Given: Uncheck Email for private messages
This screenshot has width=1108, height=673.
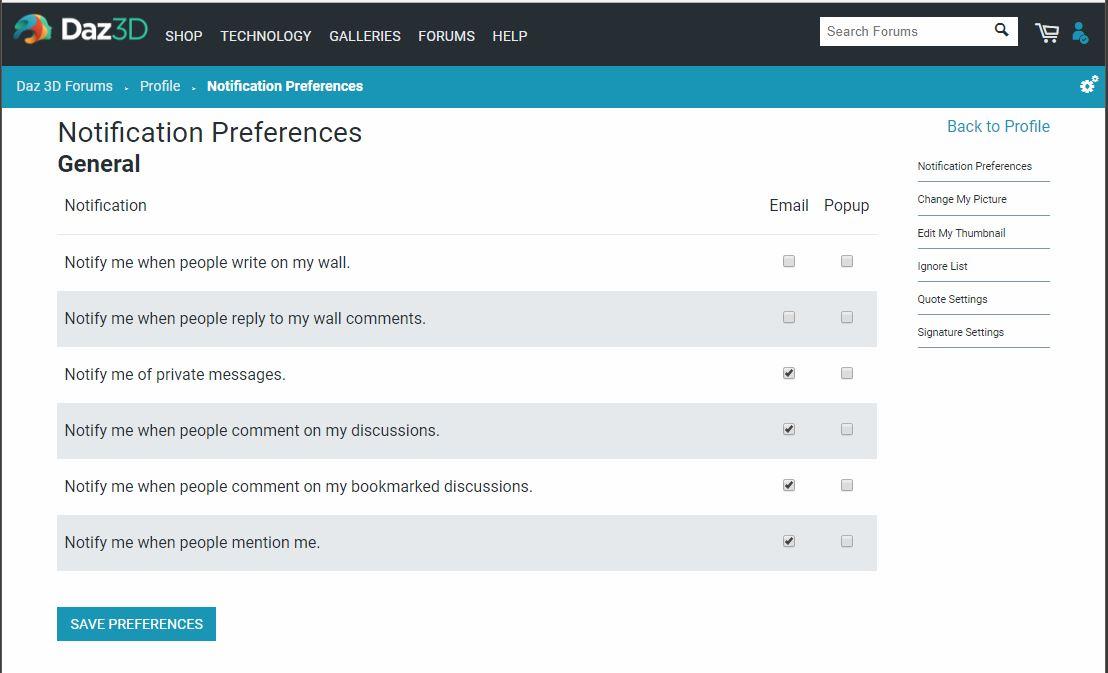Looking at the screenshot, I should 789,373.
